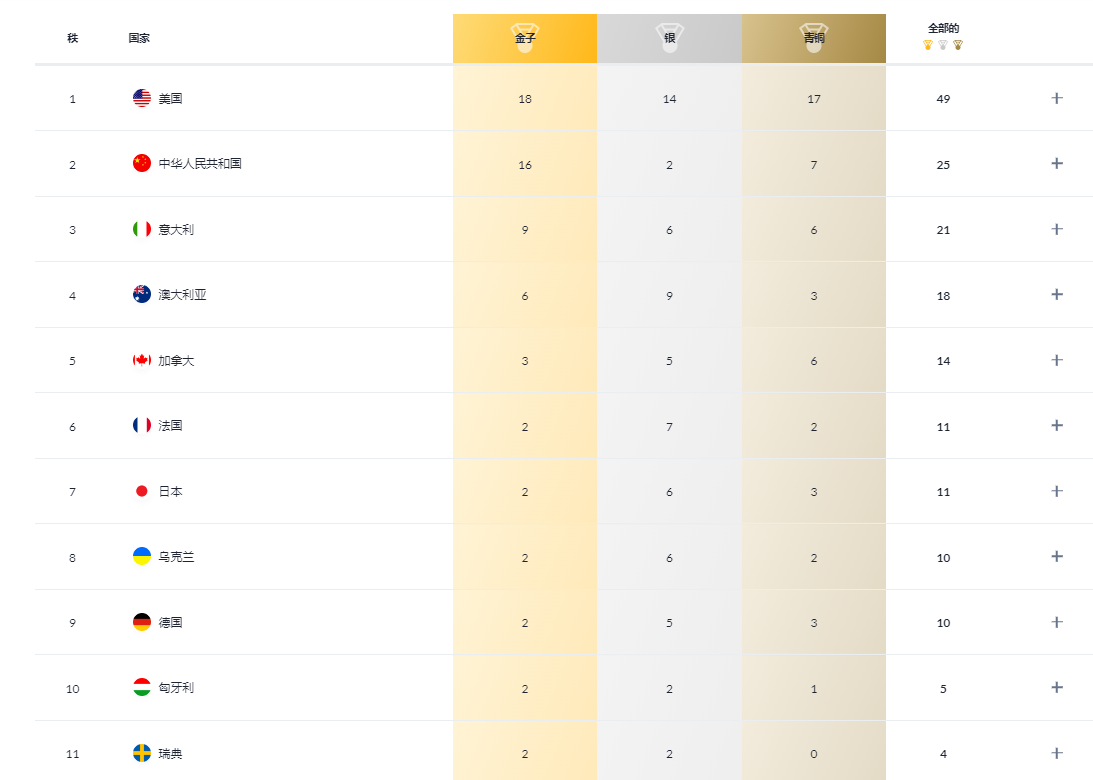
Task: Click the Japan flag icon
Action: coord(142,491)
